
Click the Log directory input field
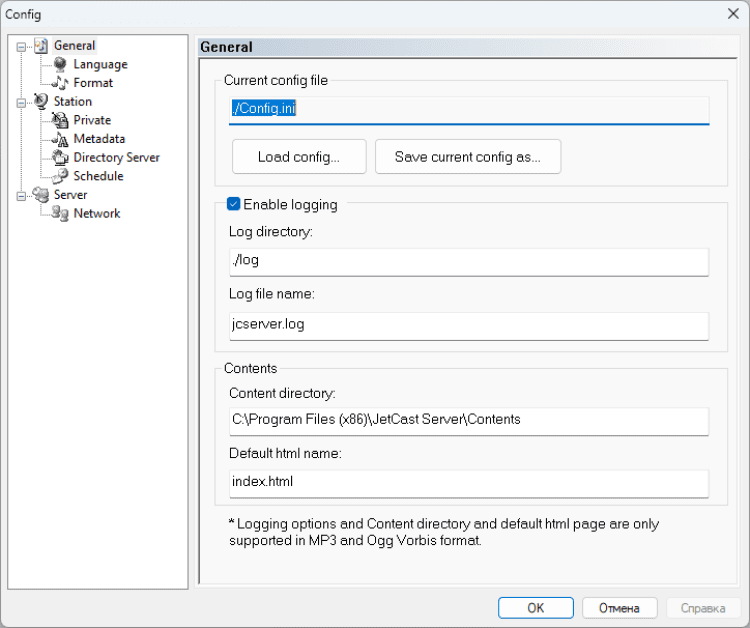(468, 262)
